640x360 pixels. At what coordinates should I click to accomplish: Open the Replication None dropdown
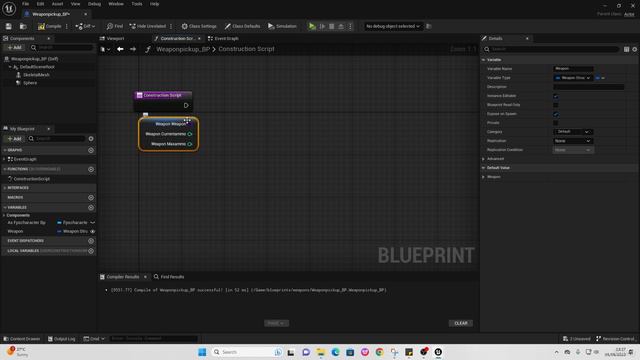pos(573,141)
